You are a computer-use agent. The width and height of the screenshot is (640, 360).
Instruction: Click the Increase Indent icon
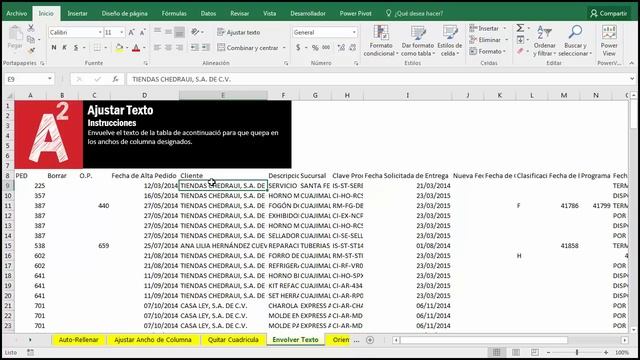[206, 48]
